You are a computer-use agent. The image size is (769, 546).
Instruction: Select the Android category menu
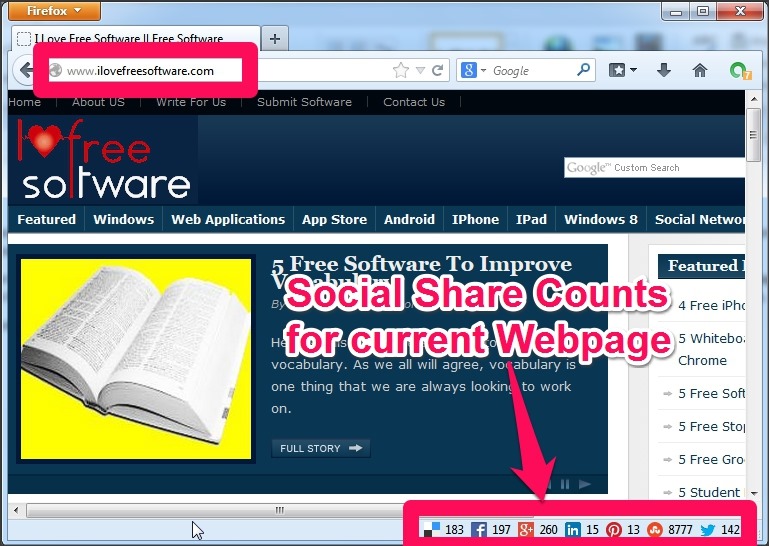click(409, 219)
